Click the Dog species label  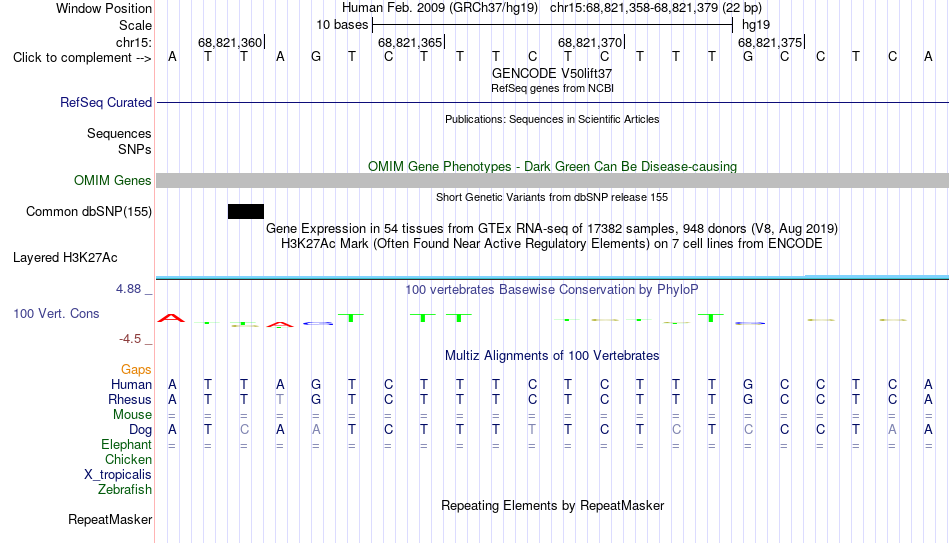[x=141, y=430]
